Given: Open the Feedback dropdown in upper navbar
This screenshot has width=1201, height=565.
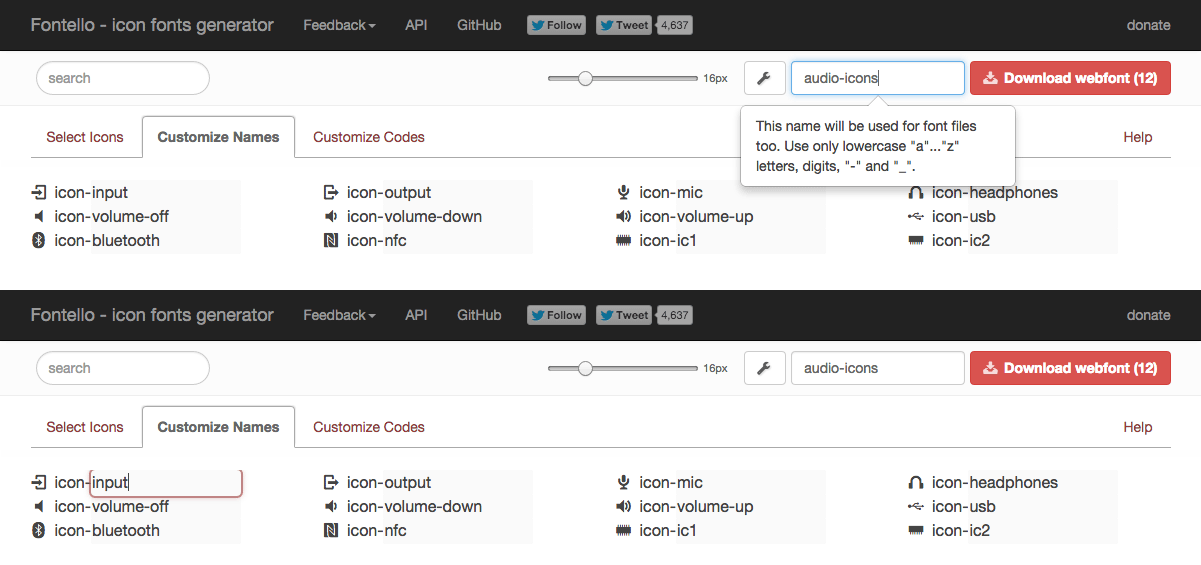Looking at the screenshot, I should pyautogui.click(x=339, y=25).
